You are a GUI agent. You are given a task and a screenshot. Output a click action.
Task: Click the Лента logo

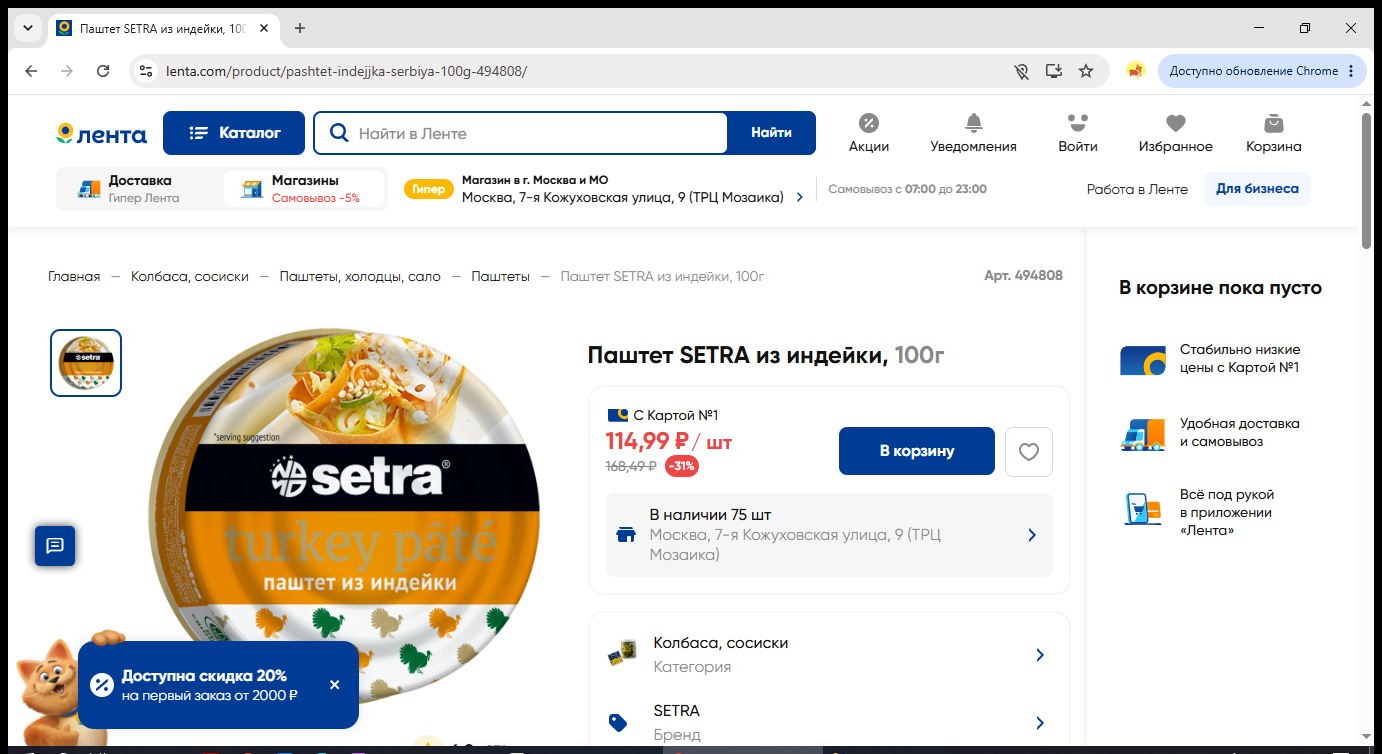point(101,134)
